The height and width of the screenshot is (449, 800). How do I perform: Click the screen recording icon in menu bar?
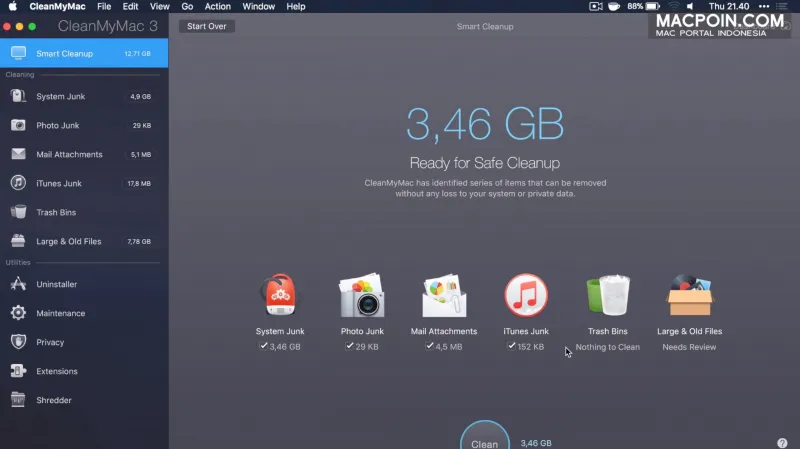[x=595, y=6]
